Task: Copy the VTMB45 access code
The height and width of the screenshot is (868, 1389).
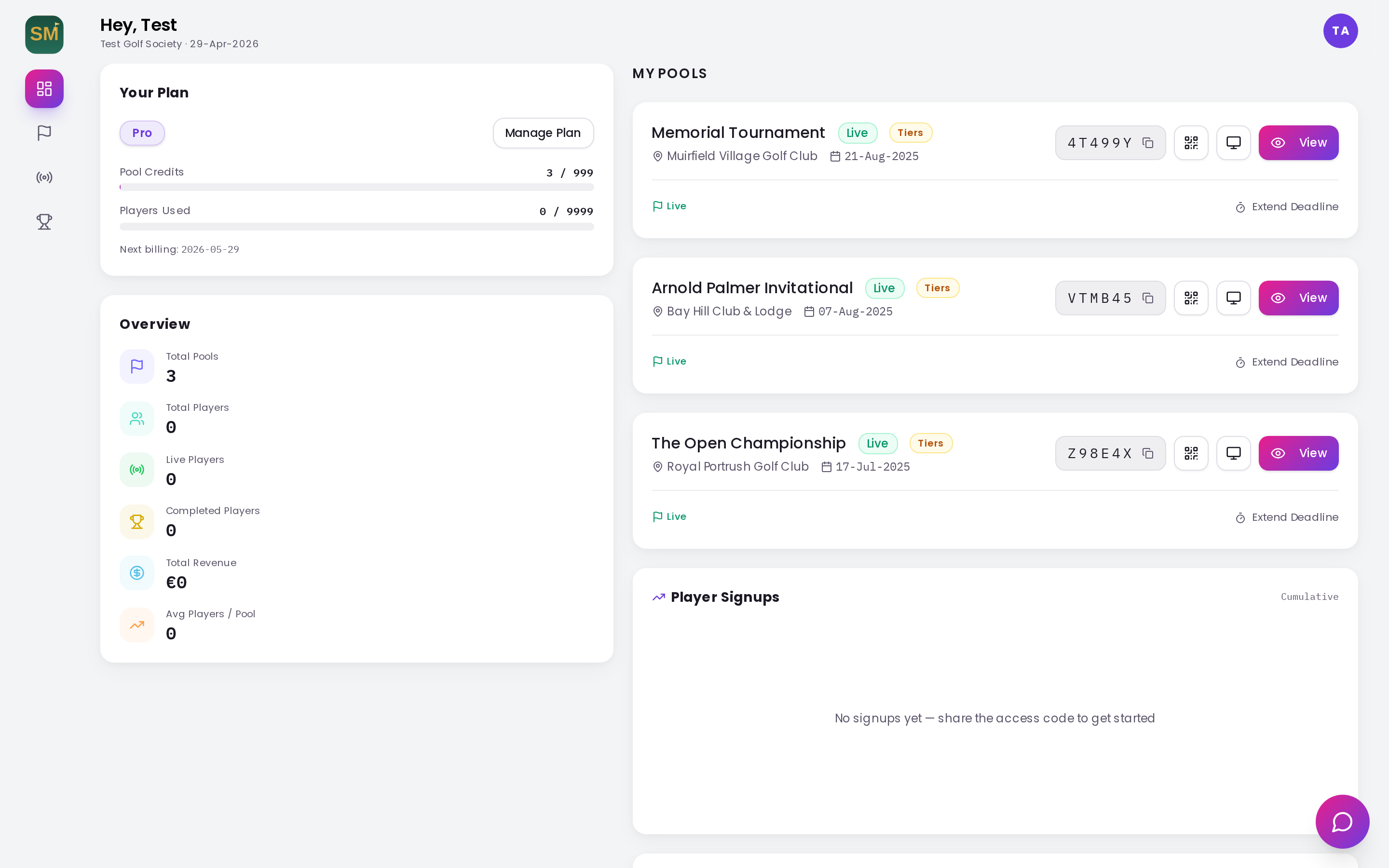Action: (1148, 298)
